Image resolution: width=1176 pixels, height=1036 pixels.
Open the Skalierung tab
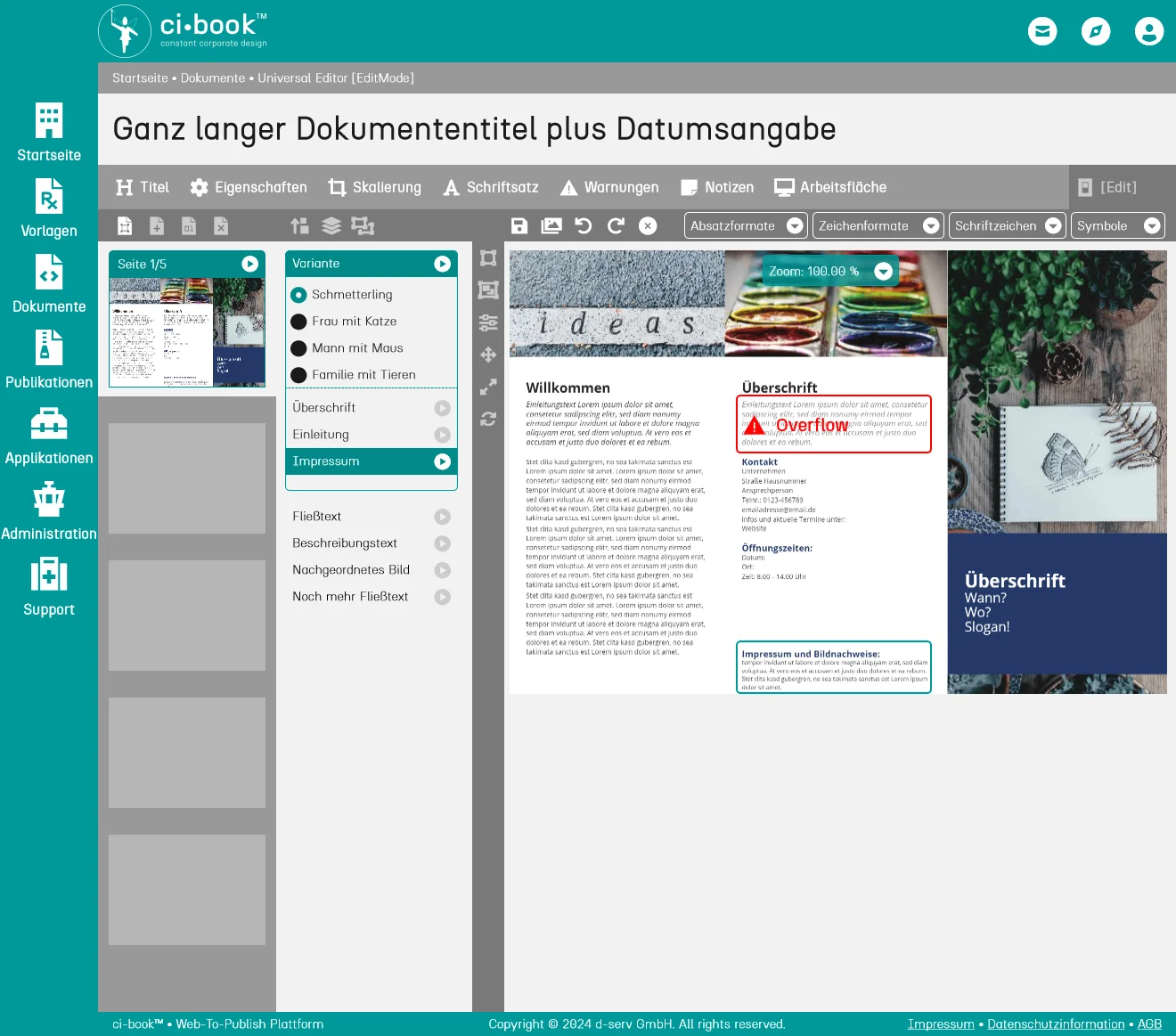pos(374,187)
